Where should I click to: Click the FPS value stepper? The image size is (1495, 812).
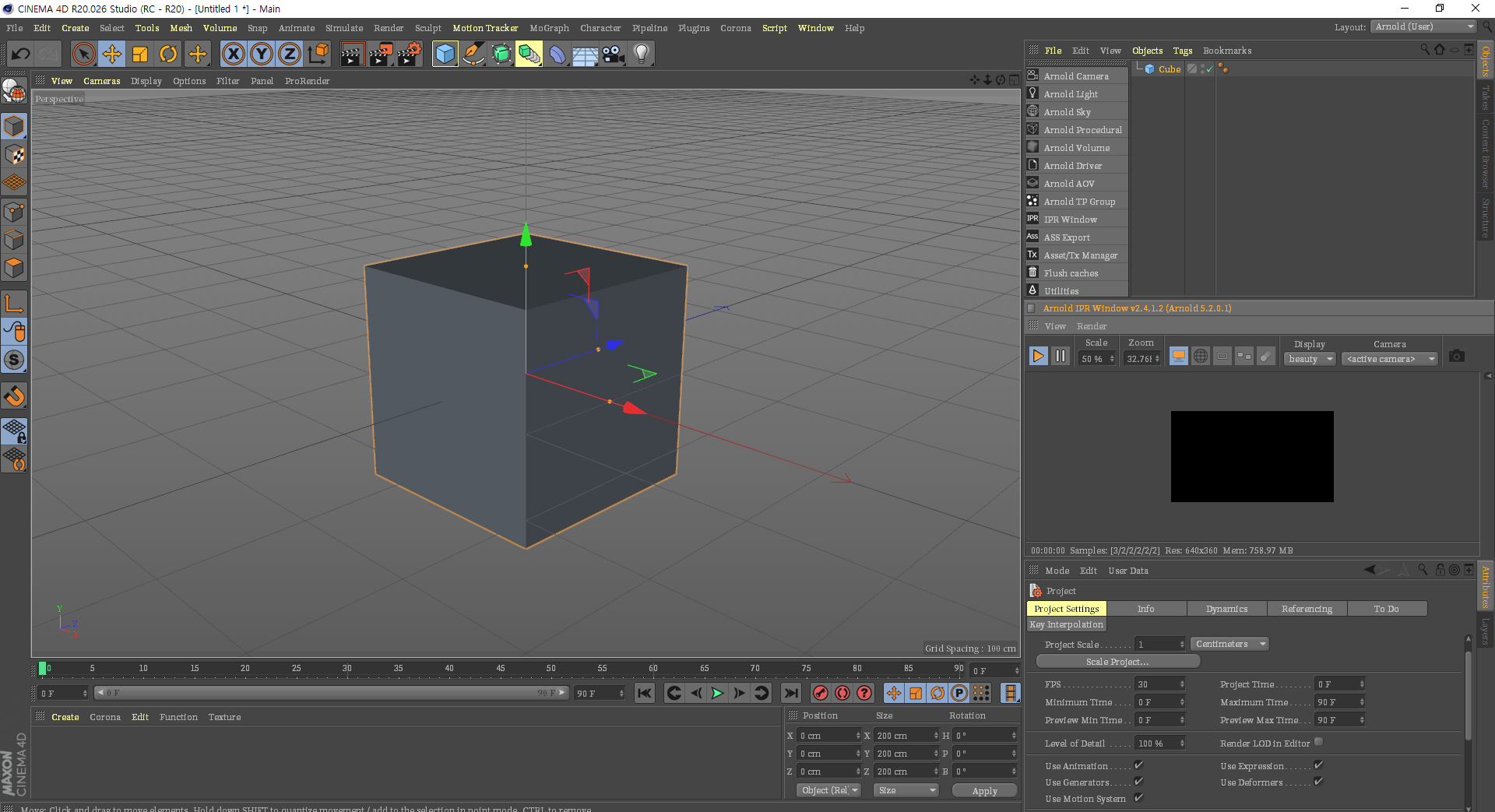coord(1182,684)
